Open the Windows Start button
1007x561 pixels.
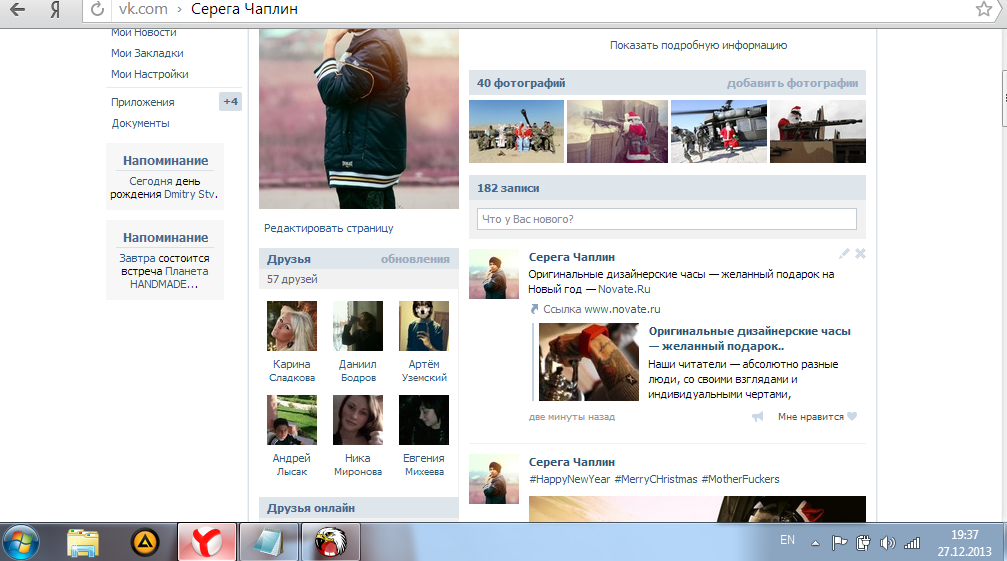click(21, 542)
